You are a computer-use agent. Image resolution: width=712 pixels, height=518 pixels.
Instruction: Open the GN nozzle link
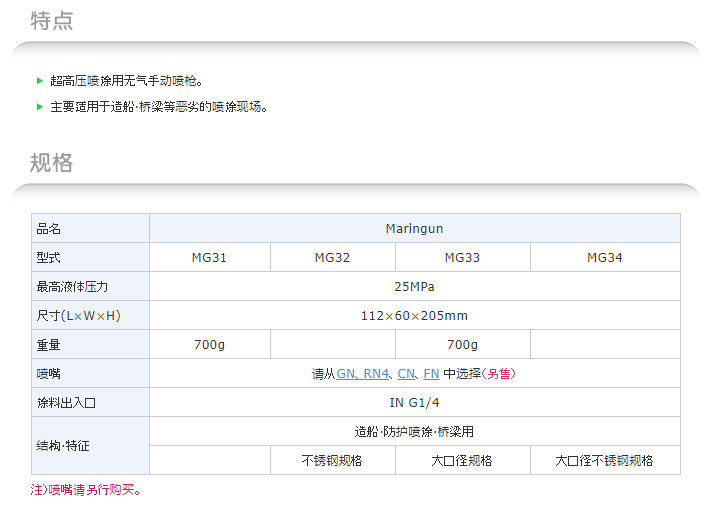(x=346, y=374)
